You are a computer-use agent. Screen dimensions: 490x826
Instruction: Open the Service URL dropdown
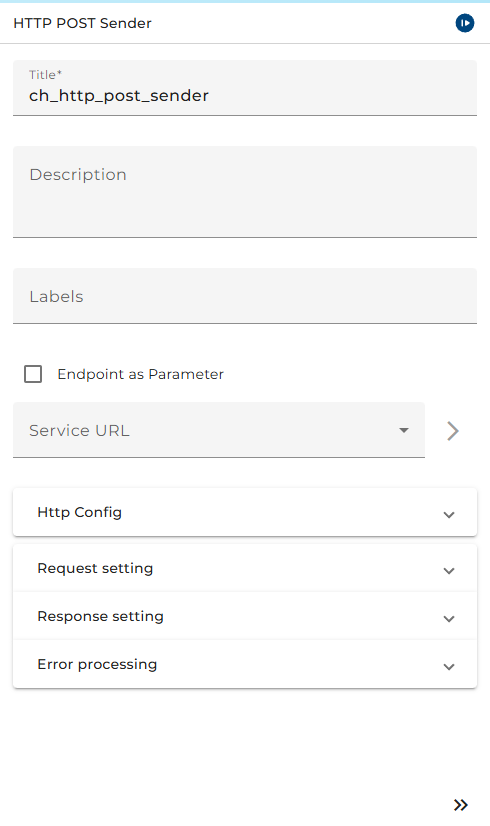[219, 430]
